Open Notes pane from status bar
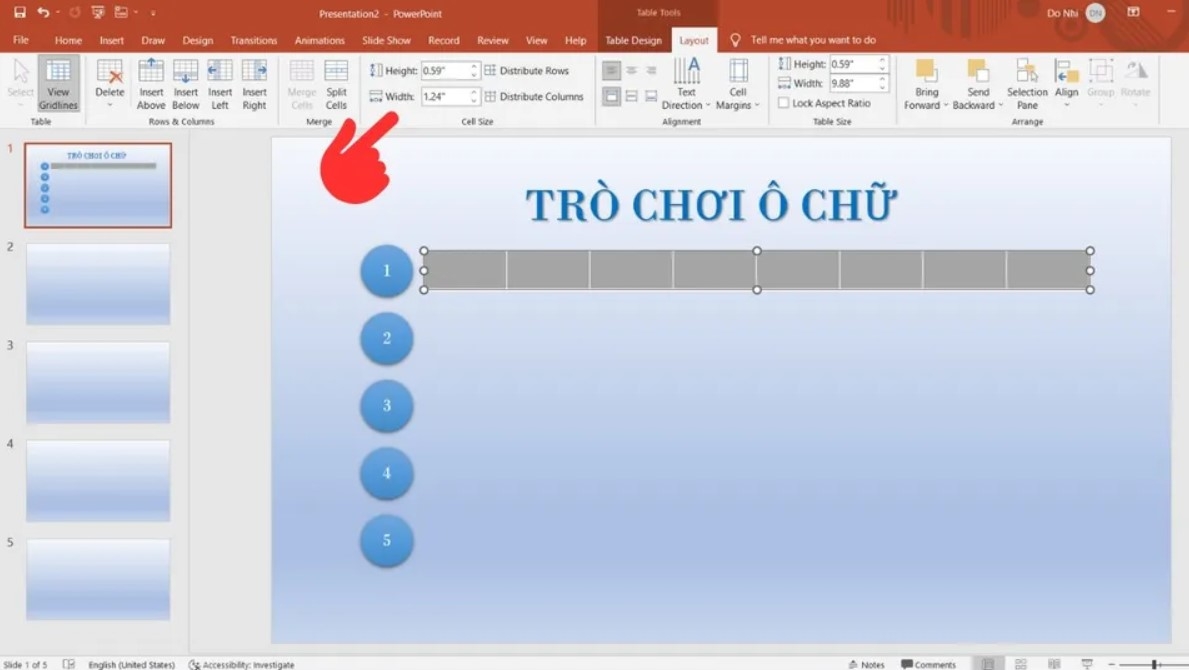Image resolution: width=1189 pixels, height=670 pixels. tap(867, 664)
